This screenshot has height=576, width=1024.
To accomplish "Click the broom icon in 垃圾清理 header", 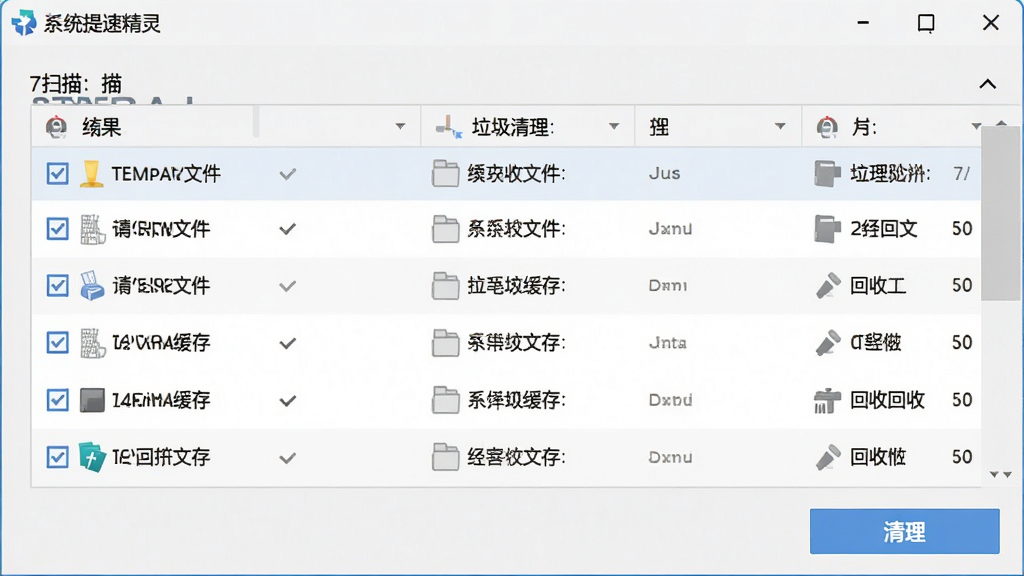I will pyautogui.click(x=449, y=127).
